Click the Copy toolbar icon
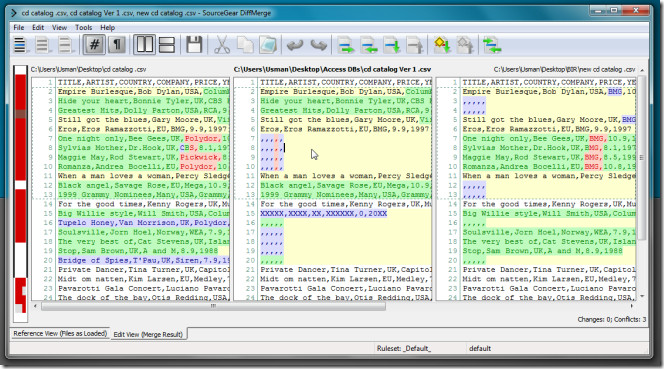 [x=245, y=45]
